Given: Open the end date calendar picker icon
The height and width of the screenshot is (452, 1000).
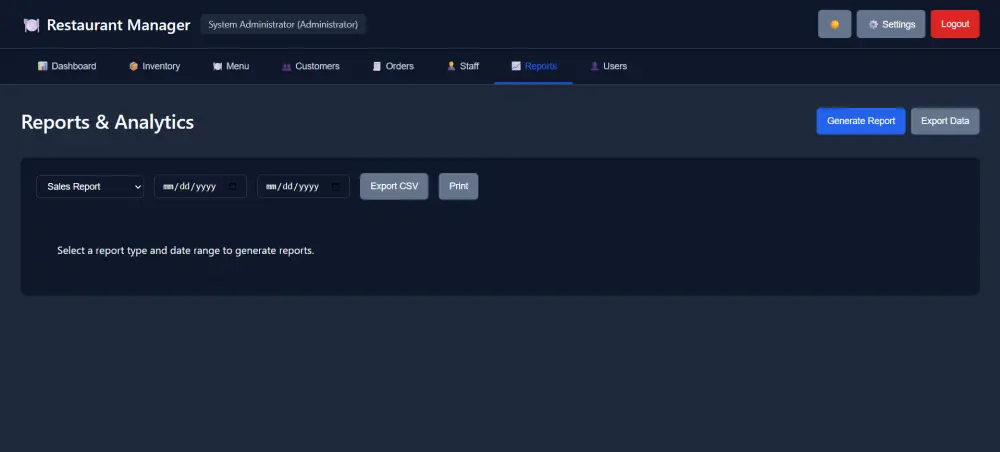Looking at the screenshot, I should click(x=335, y=187).
